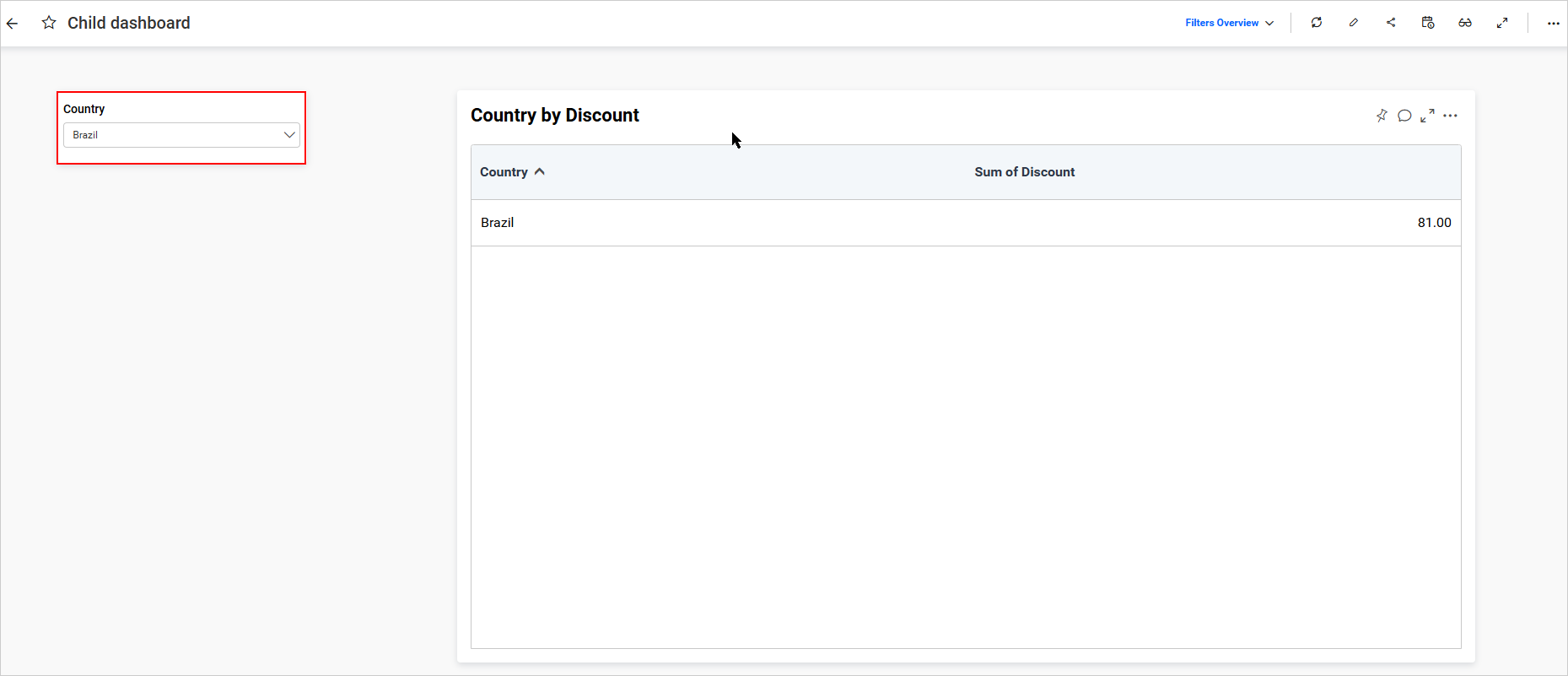Open dashboard edit mode with pencil icon

click(x=1354, y=23)
